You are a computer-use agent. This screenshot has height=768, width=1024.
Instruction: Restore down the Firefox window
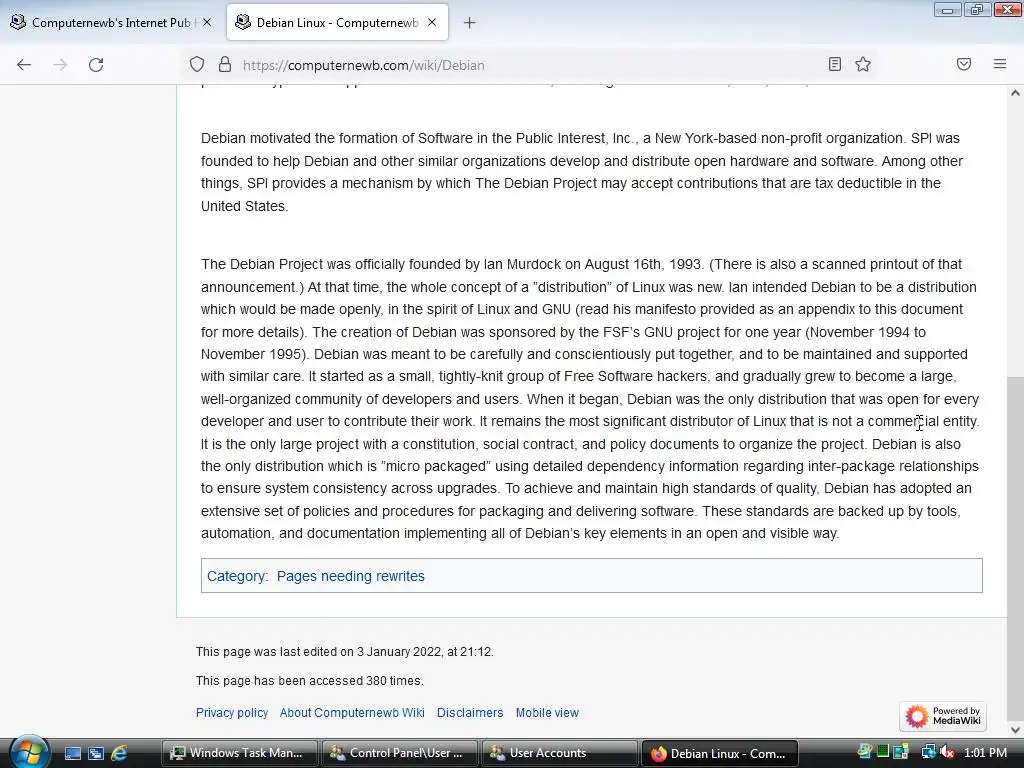click(977, 9)
